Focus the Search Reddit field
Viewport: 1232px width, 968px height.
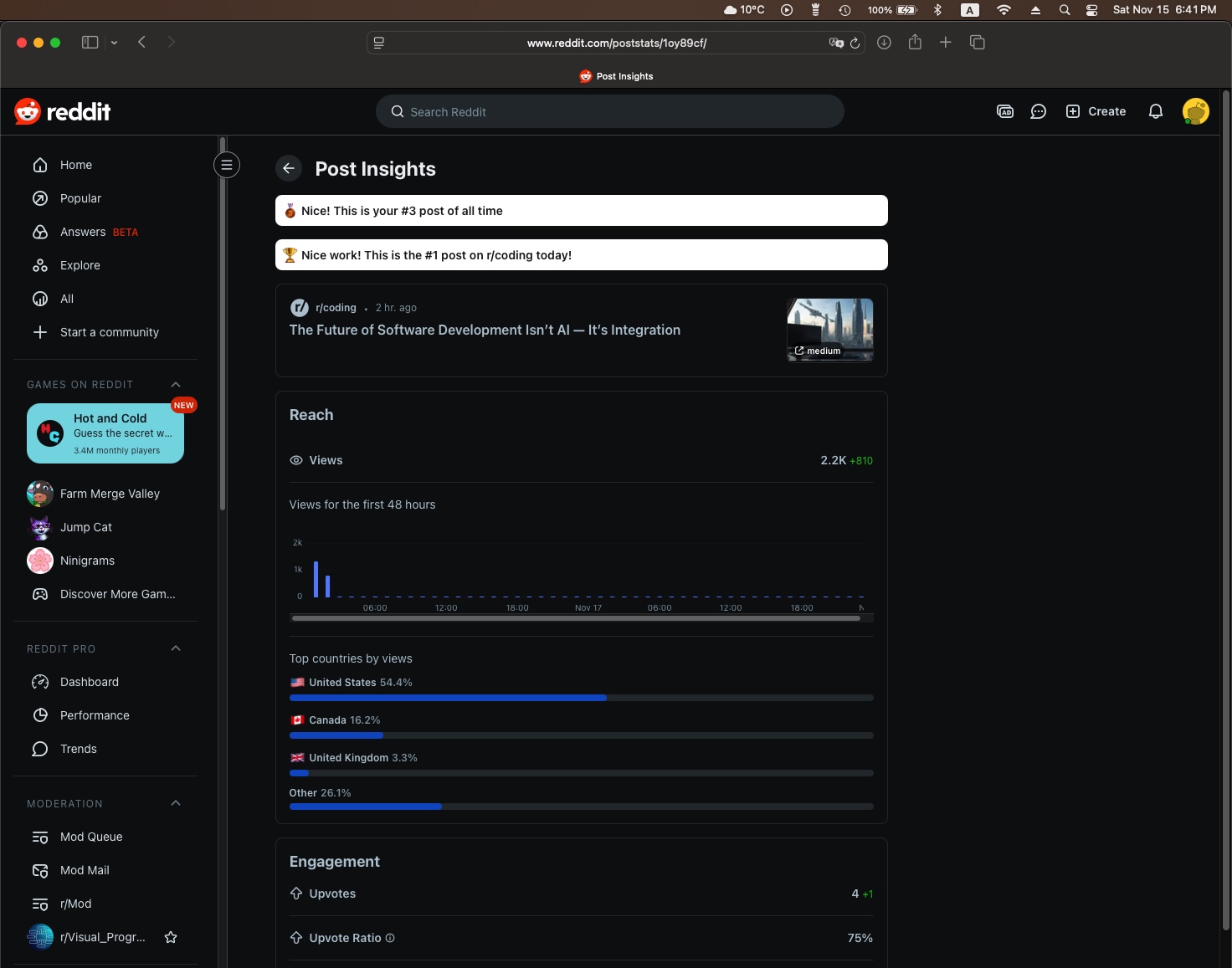[610, 111]
